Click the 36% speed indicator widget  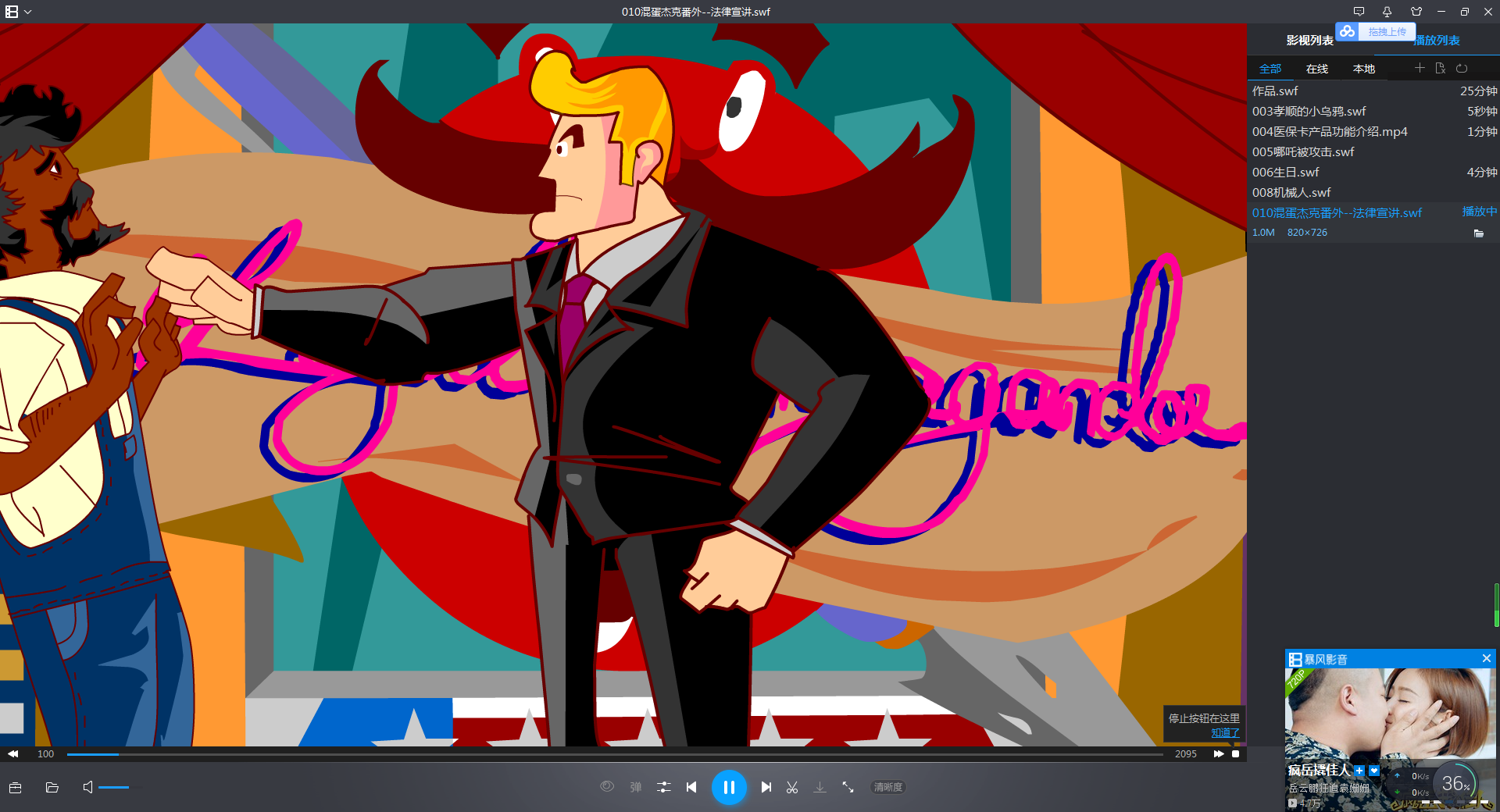click(x=1455, y=783)
